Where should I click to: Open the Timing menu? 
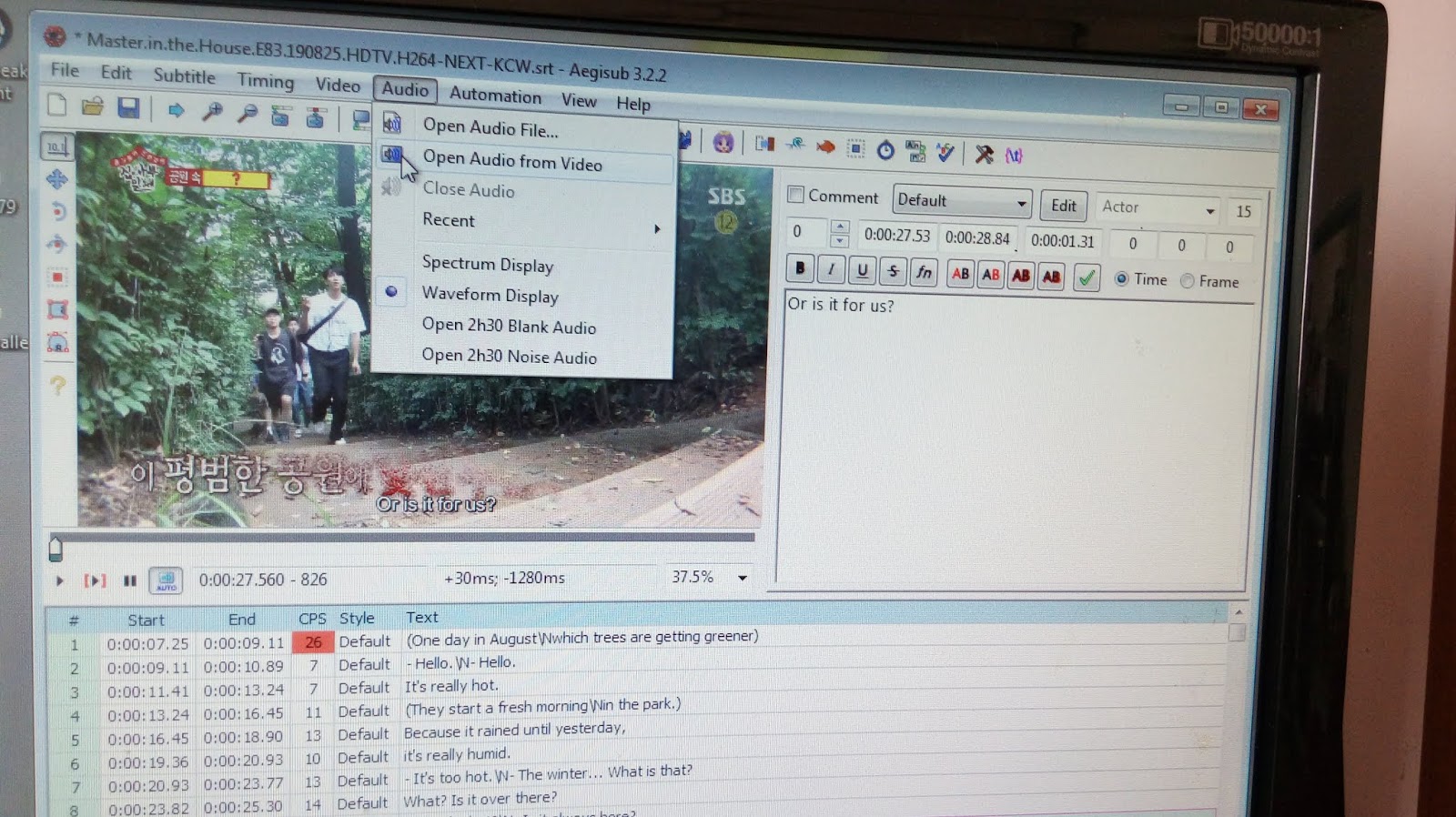[x=266, y=81]
